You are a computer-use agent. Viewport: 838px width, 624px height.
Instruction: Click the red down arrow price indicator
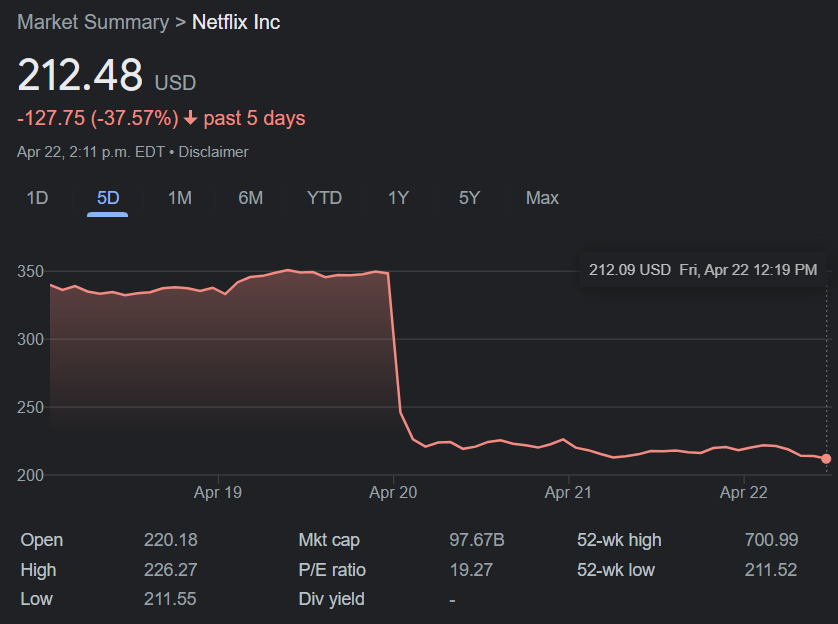tap(190, 118)
